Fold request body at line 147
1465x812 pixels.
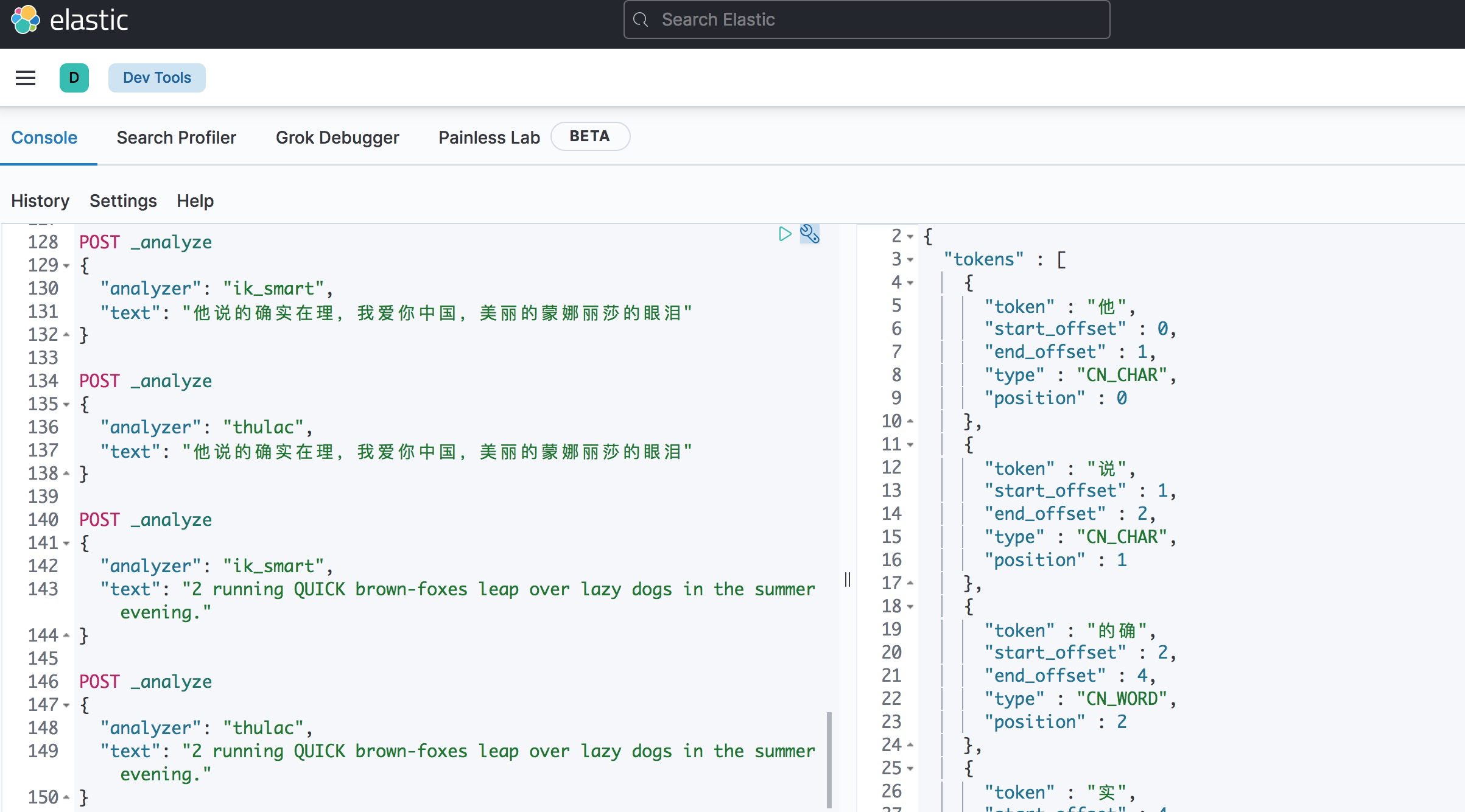pyautogui.click(x=66, y=705)
